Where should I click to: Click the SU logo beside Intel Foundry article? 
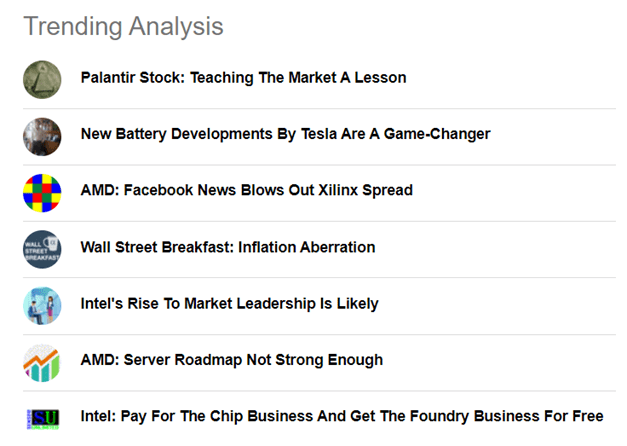[x=43, y=419]
